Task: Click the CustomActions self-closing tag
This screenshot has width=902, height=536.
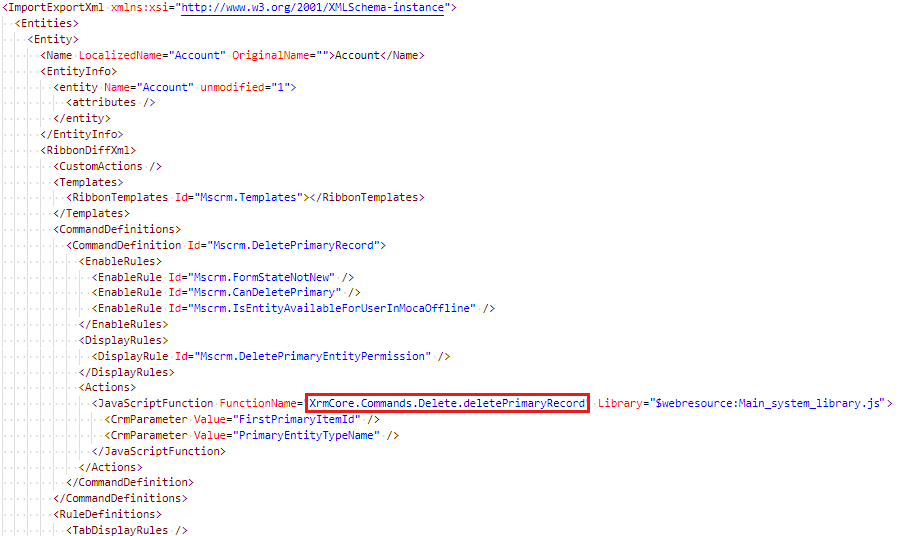Action: pos(108,166)
